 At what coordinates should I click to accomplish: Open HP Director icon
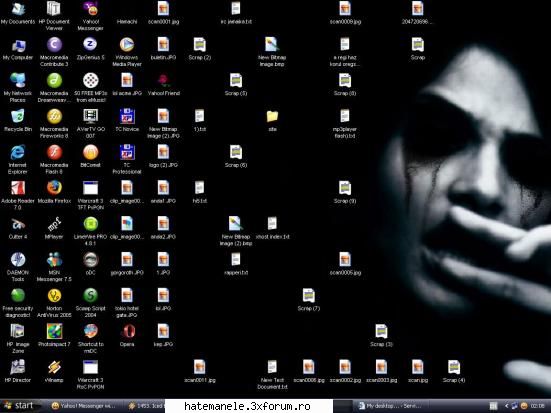coord(18,370)
